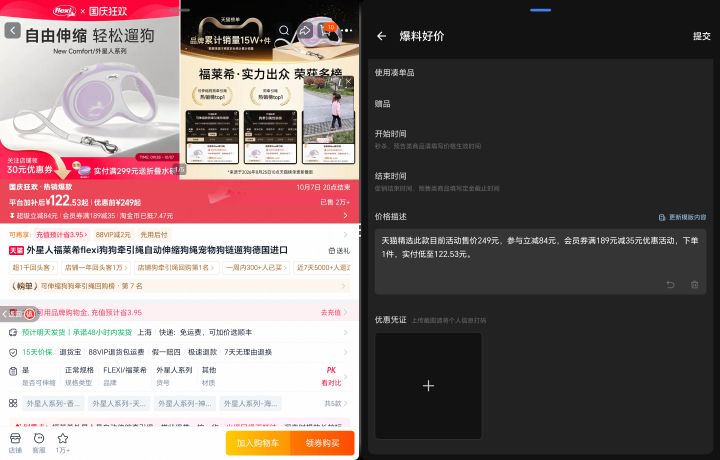Undo the price description text
Image resolution: width=720 pixels, height=460 pixels.
click(x=670, y=285)
